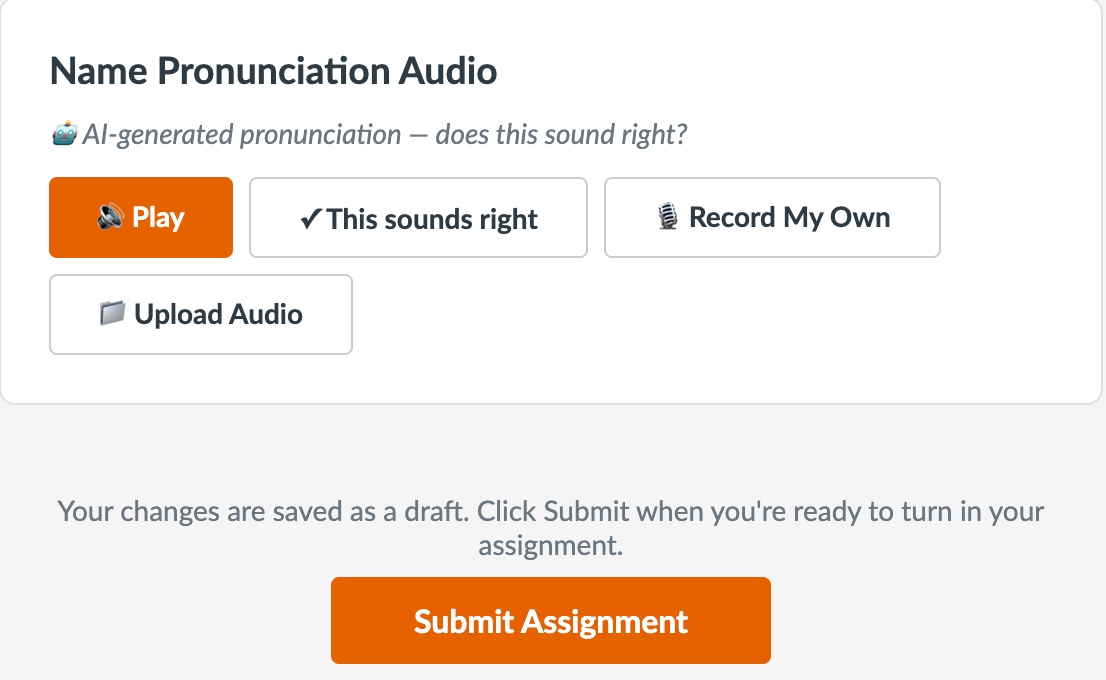Image resolution: width=1106 pixels, height=680 pixels.
Task: Click the "does this sound right?" question text
Action: [561, 134]
